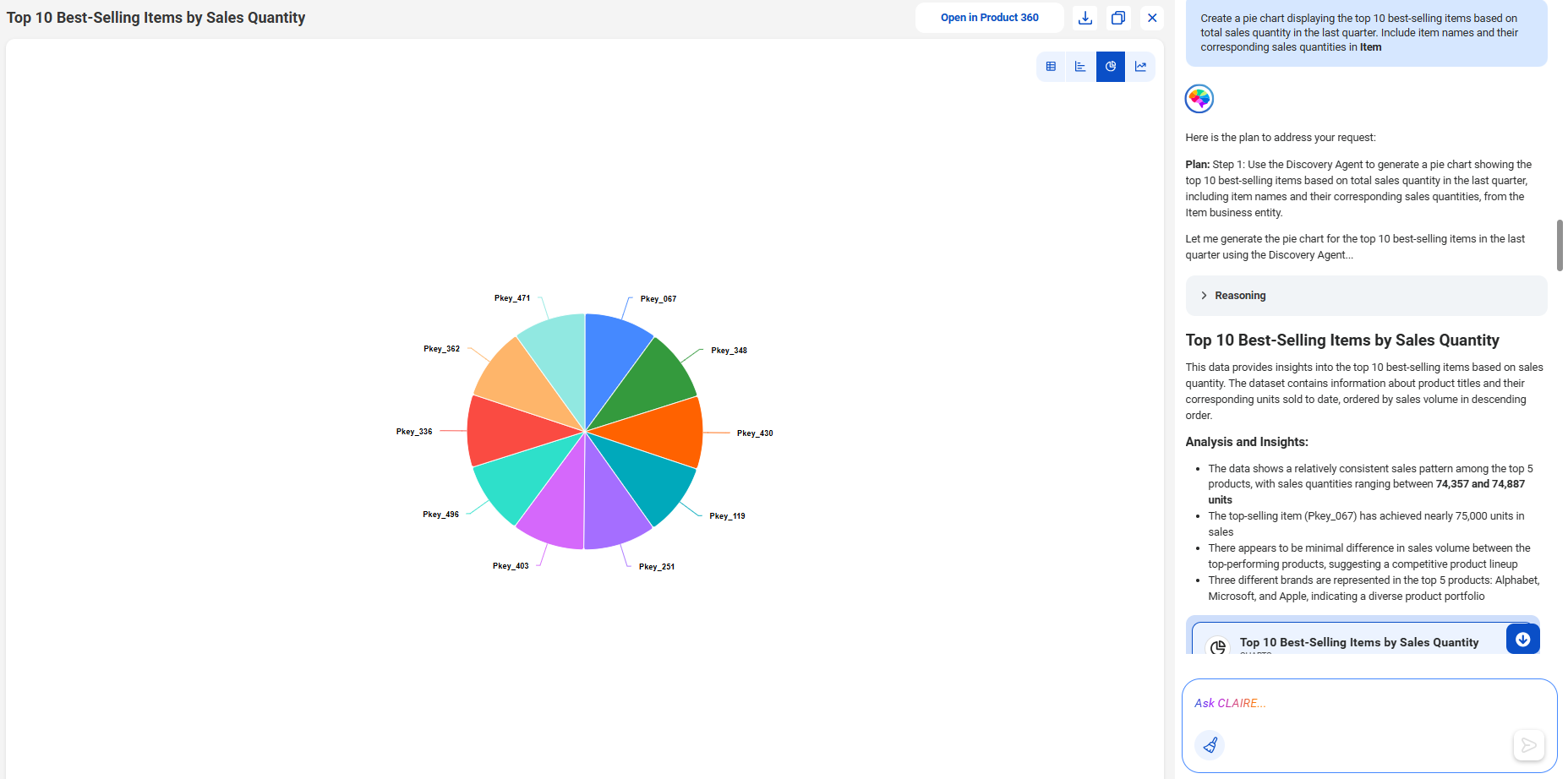Viewport: 1568px width, 779px height.
Task: Select the turquoise Pkey_496 pie slice
Action: (x=516, y=478)
